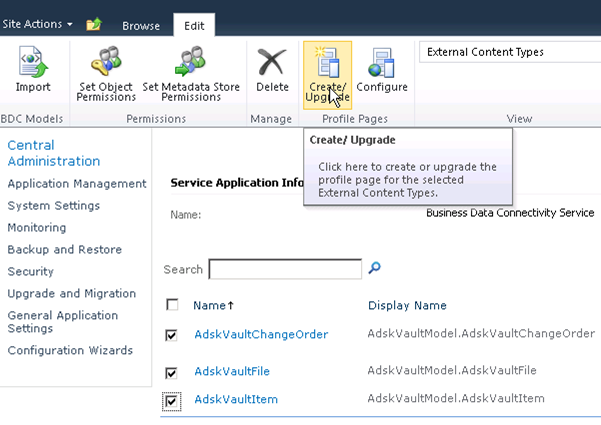This screenshot has width=601, height=425.
Task: Click the search magnifier icon
Action: tap(375, 268)
